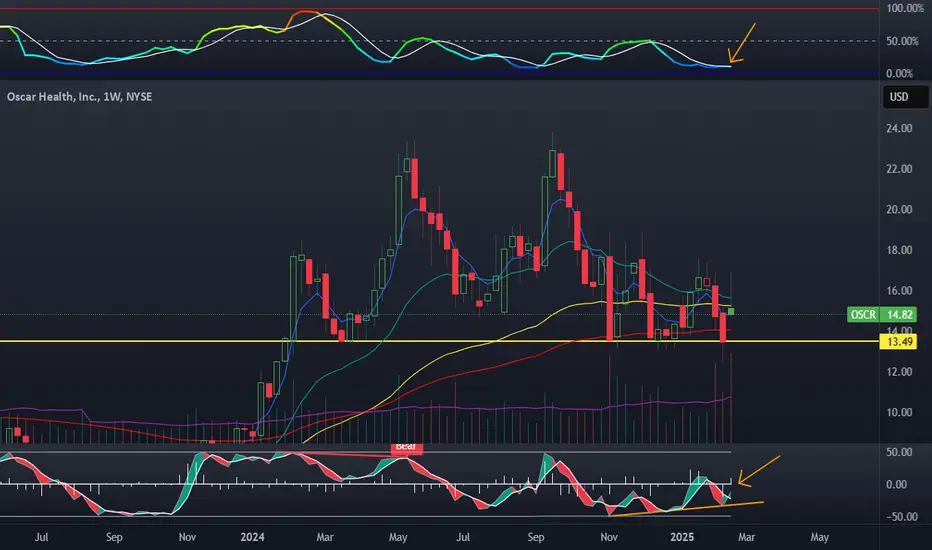Select the yellow 13.49 price level label
Viewport: 932px width, 550px height.
(898, 341)
